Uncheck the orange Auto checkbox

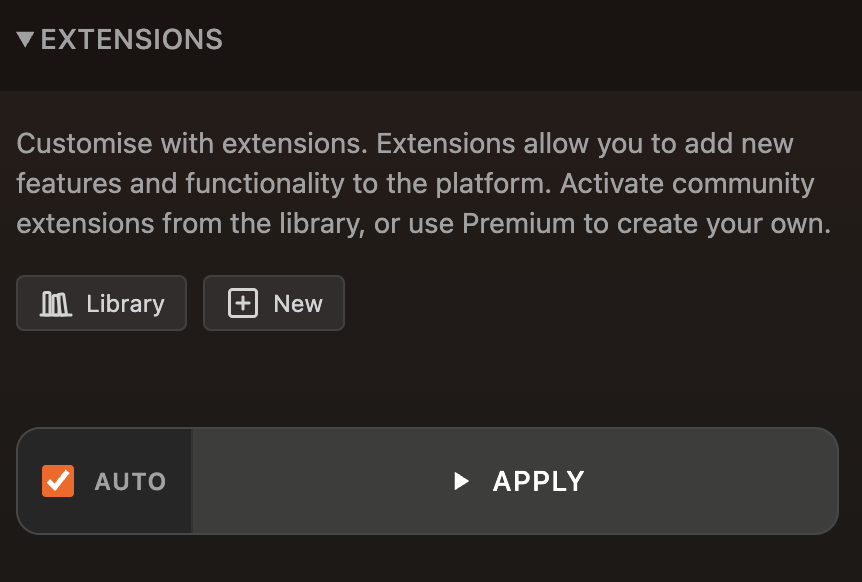pos(58,481)
